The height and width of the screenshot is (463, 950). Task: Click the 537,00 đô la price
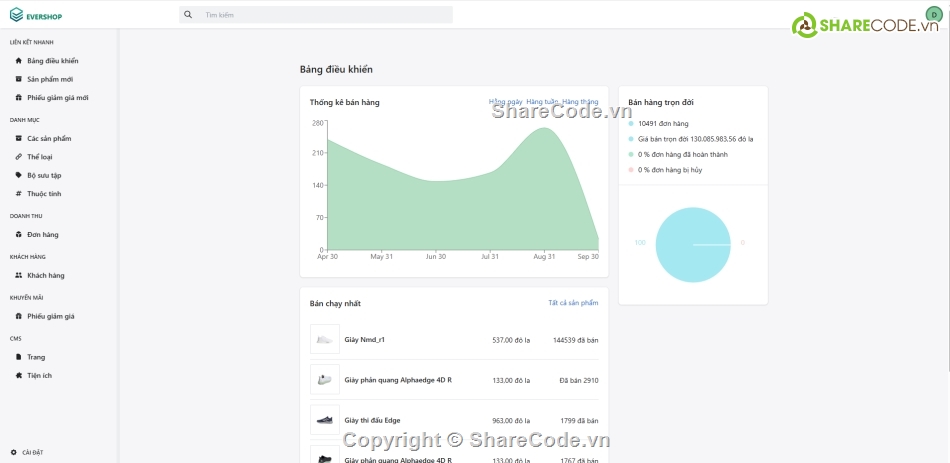coord(511,341)
